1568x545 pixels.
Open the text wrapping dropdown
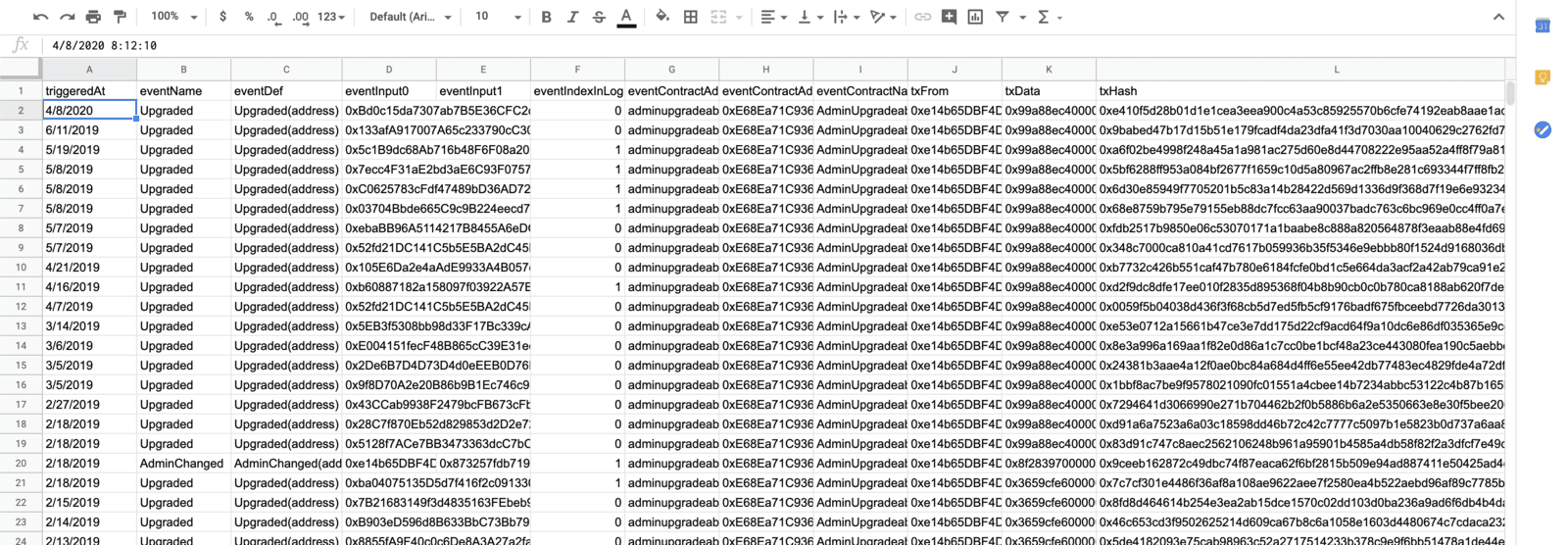click(845, 17)
